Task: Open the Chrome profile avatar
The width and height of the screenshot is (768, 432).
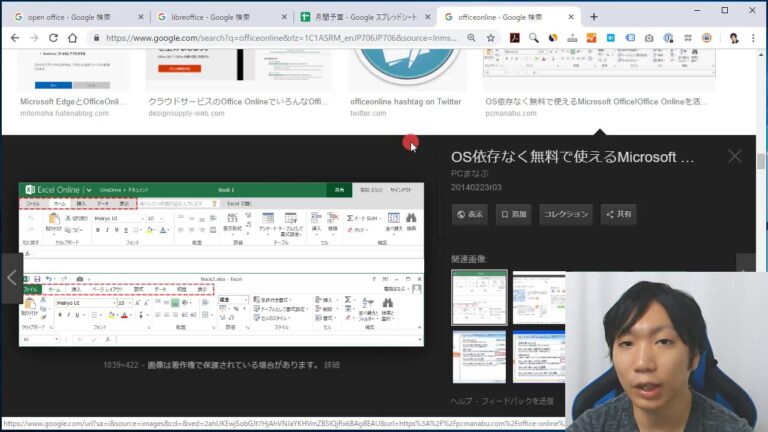Action: 733,38
